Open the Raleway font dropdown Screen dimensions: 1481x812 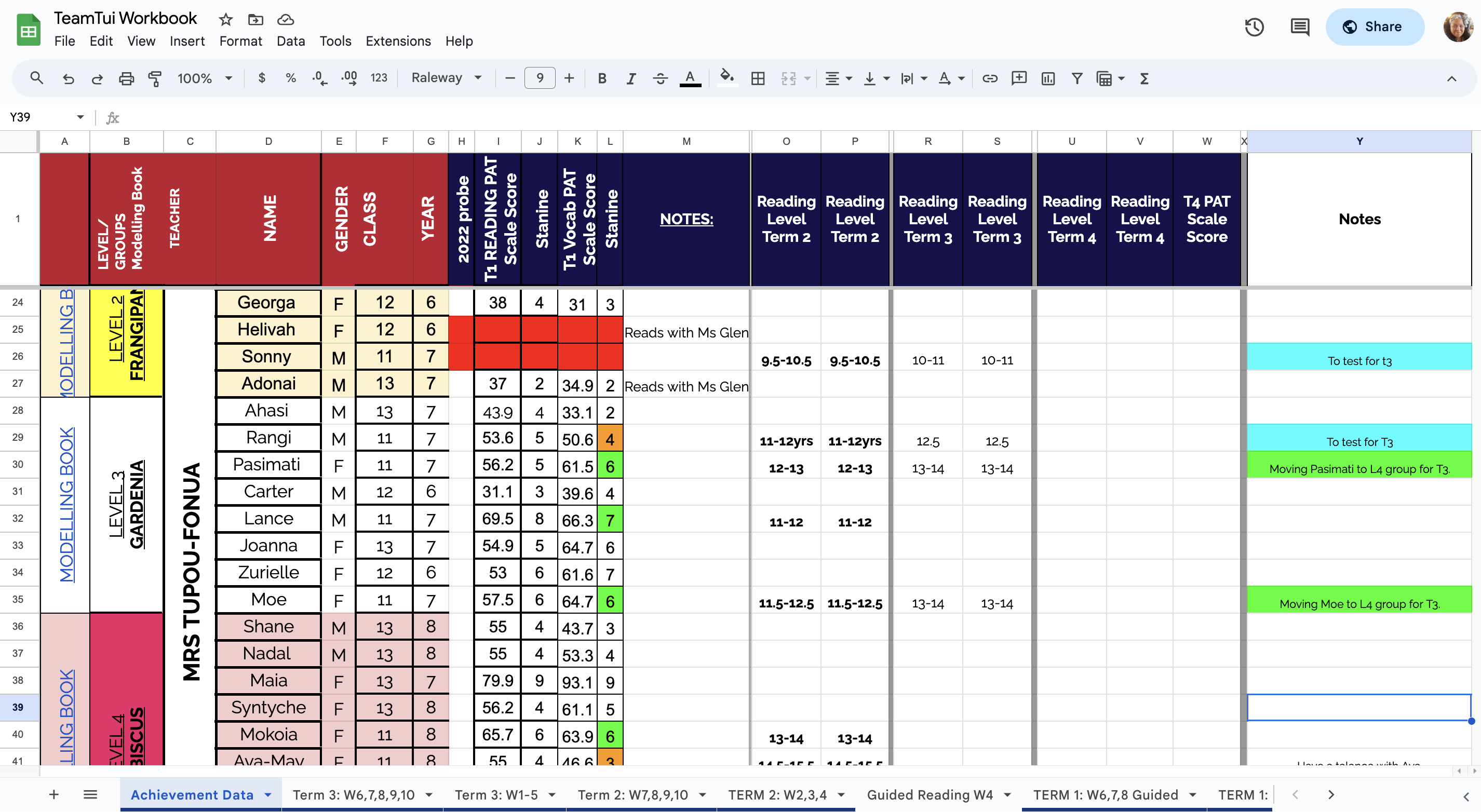point(446,77)
